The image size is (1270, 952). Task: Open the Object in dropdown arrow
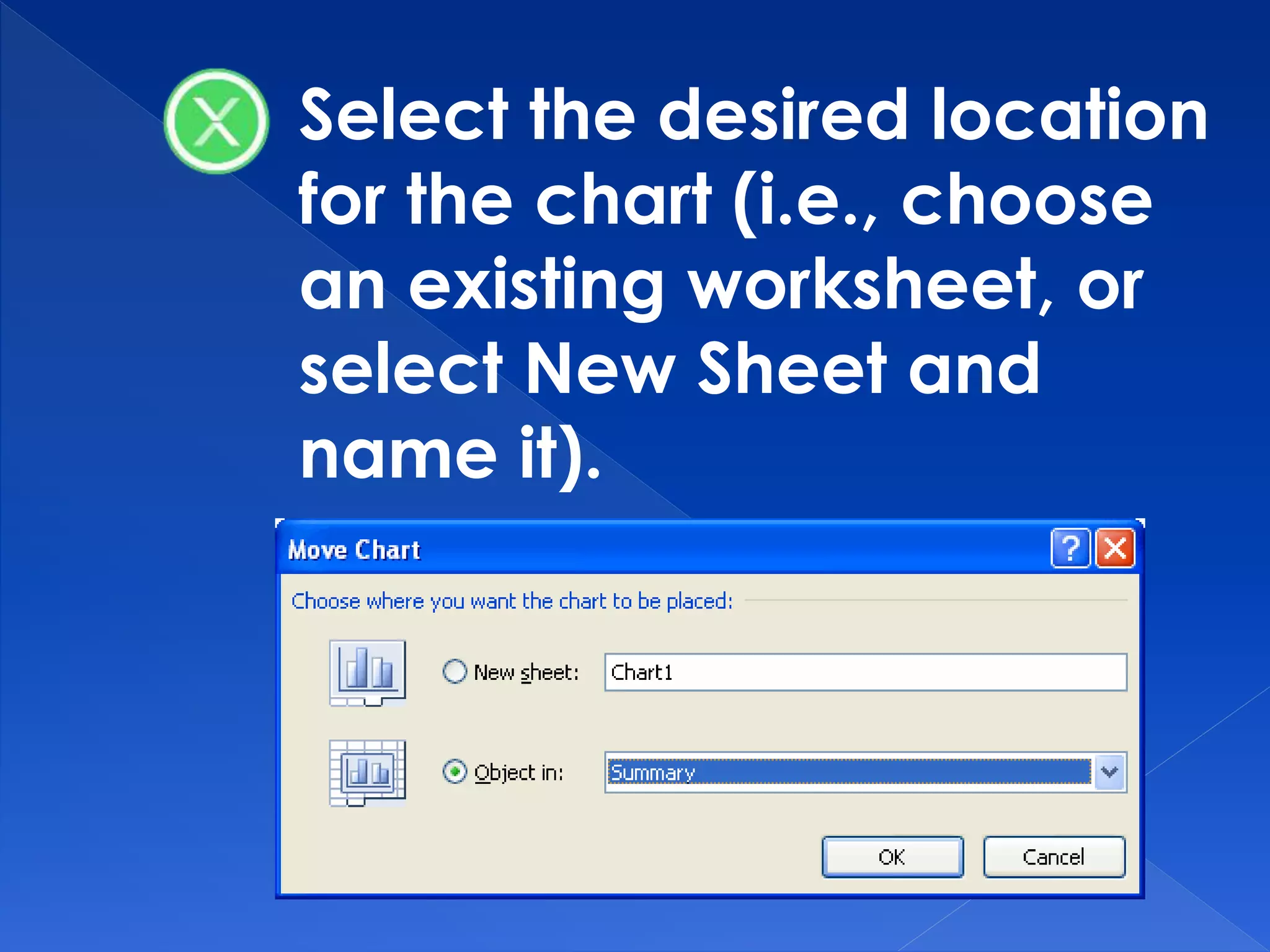coord(1110,772)
